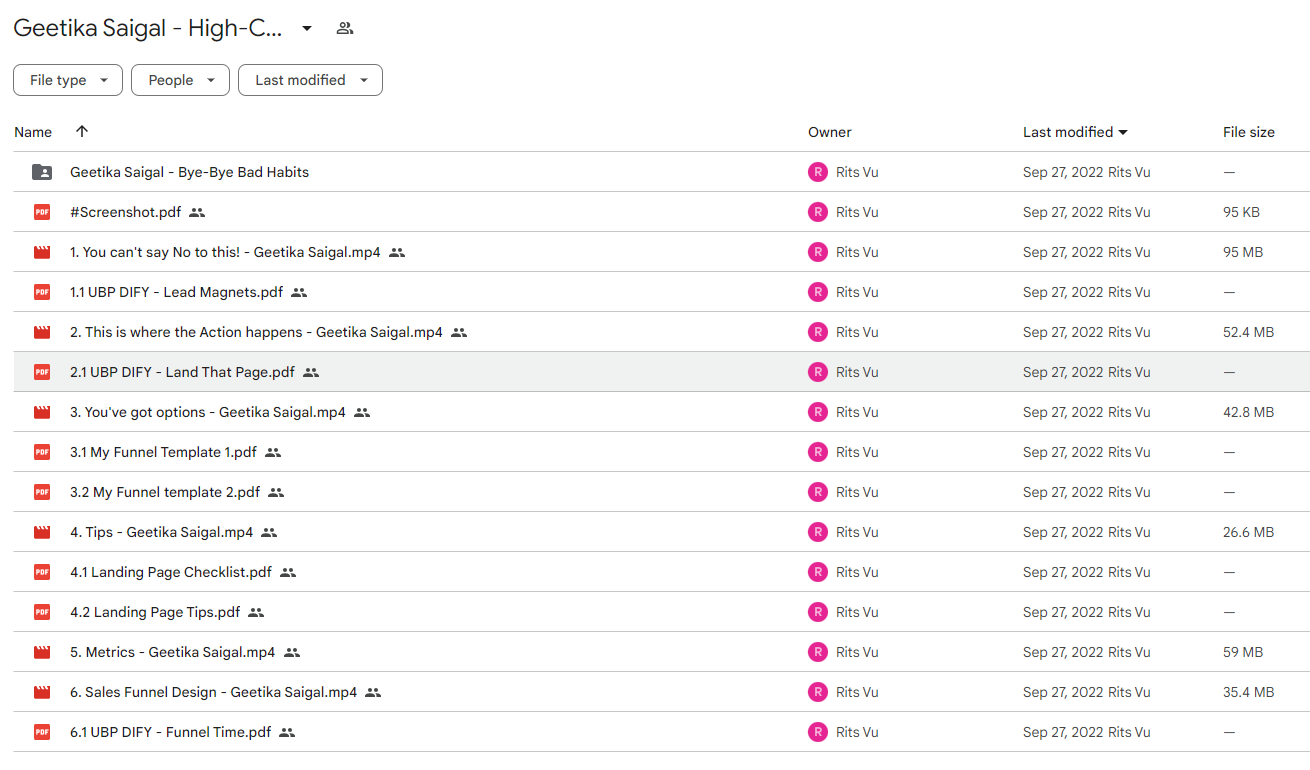1310x770 pixels.
Task: Select 5. Metrics - Geetika Saigal.mp4
Action: (172, 652)
